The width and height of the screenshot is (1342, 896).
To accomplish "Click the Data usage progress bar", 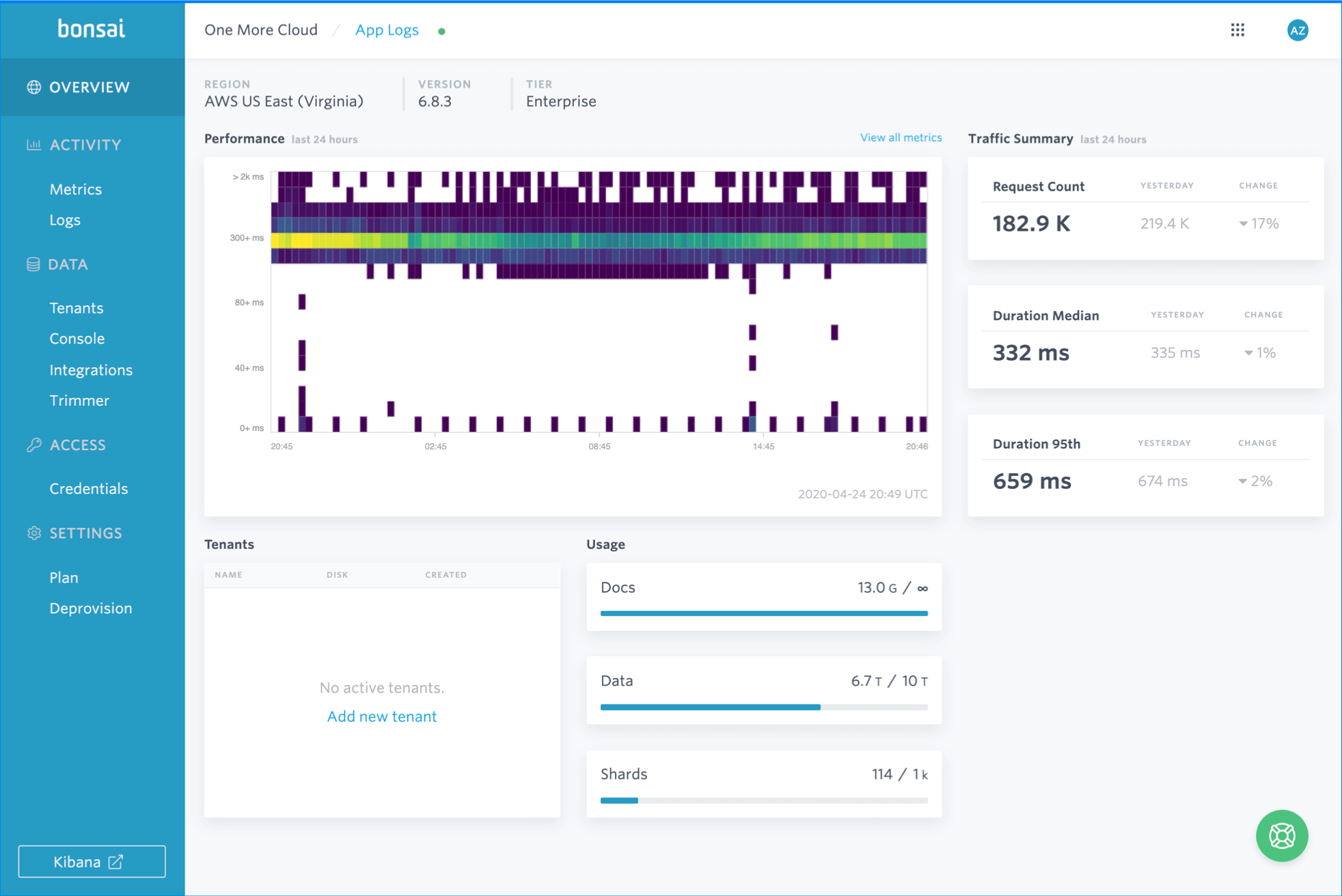I will [763, 708].
